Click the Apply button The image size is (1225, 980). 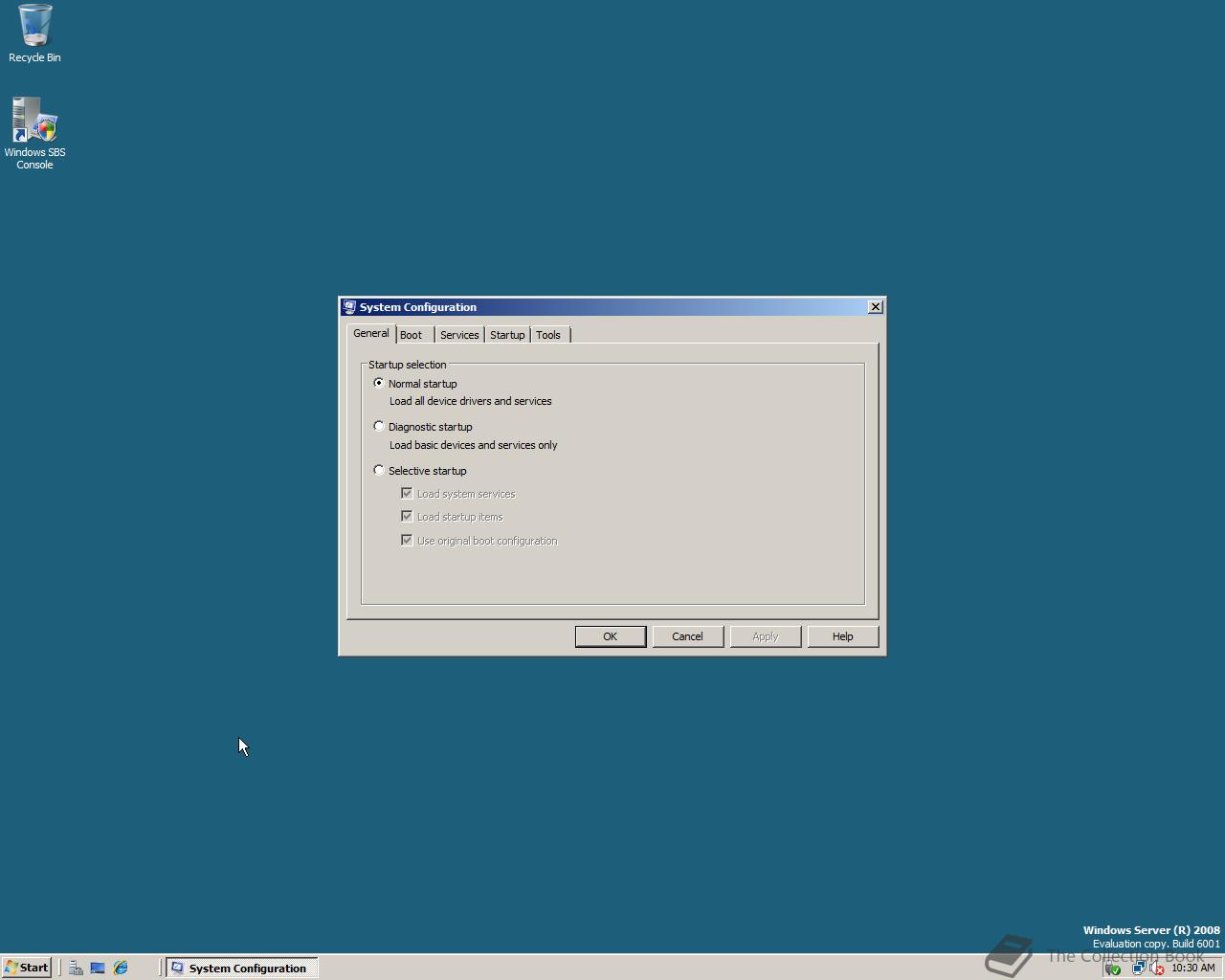(x=766, y=636)
